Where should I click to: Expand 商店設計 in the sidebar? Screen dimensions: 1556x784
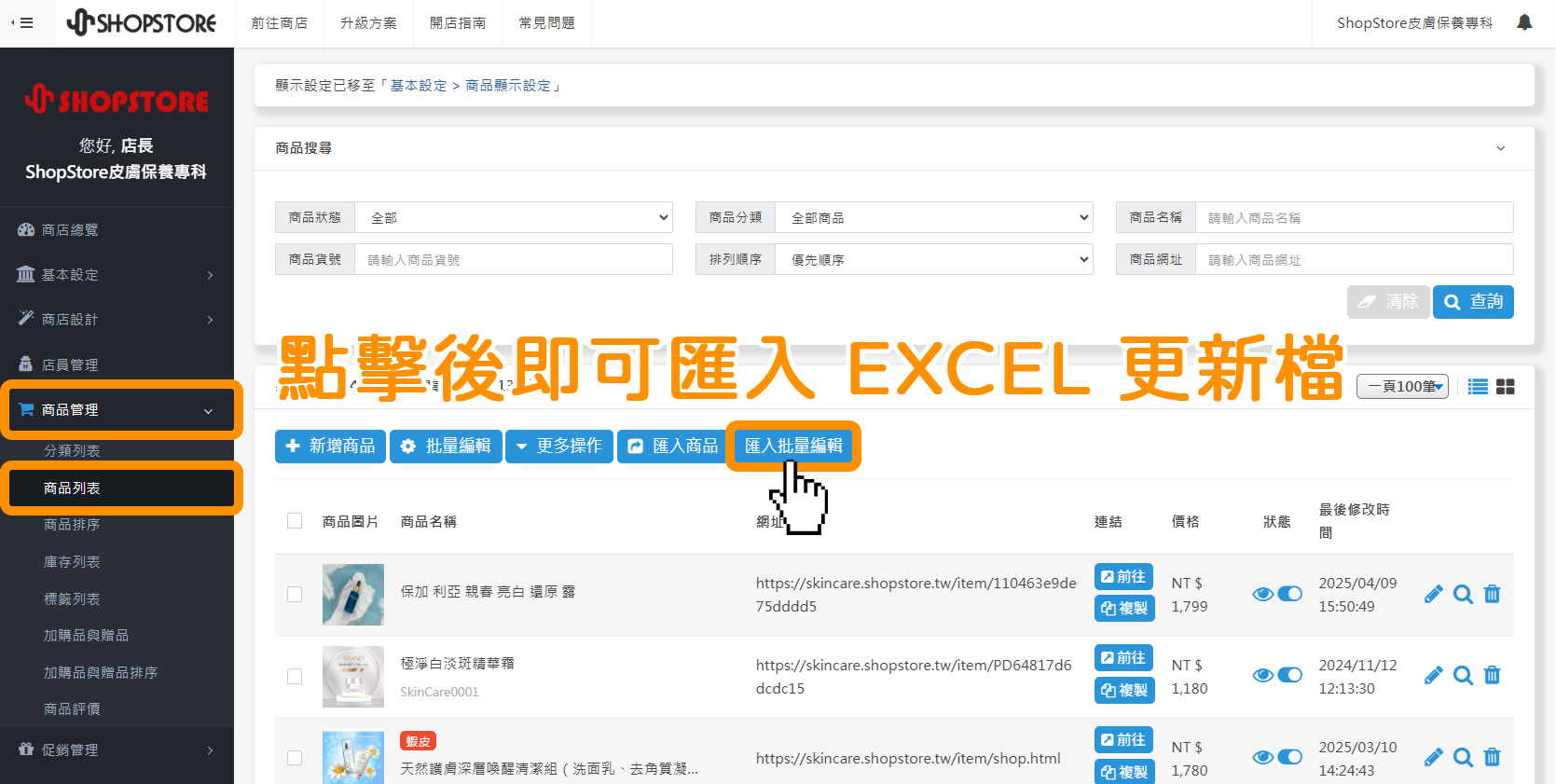(117, 319)
